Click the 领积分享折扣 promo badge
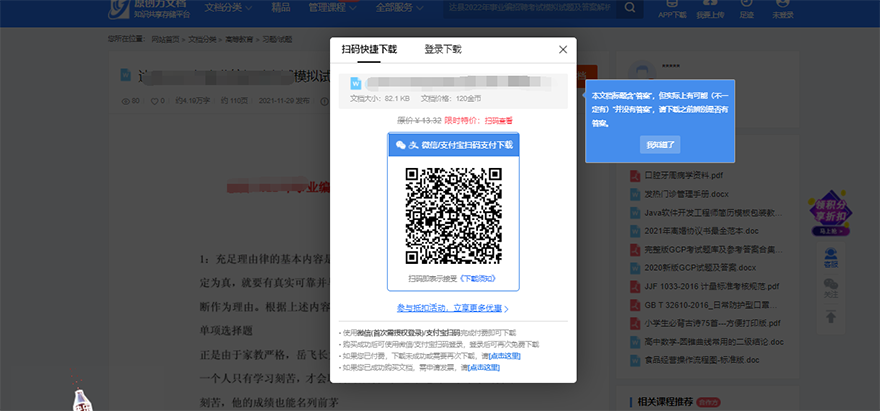 tap(831, 213)
